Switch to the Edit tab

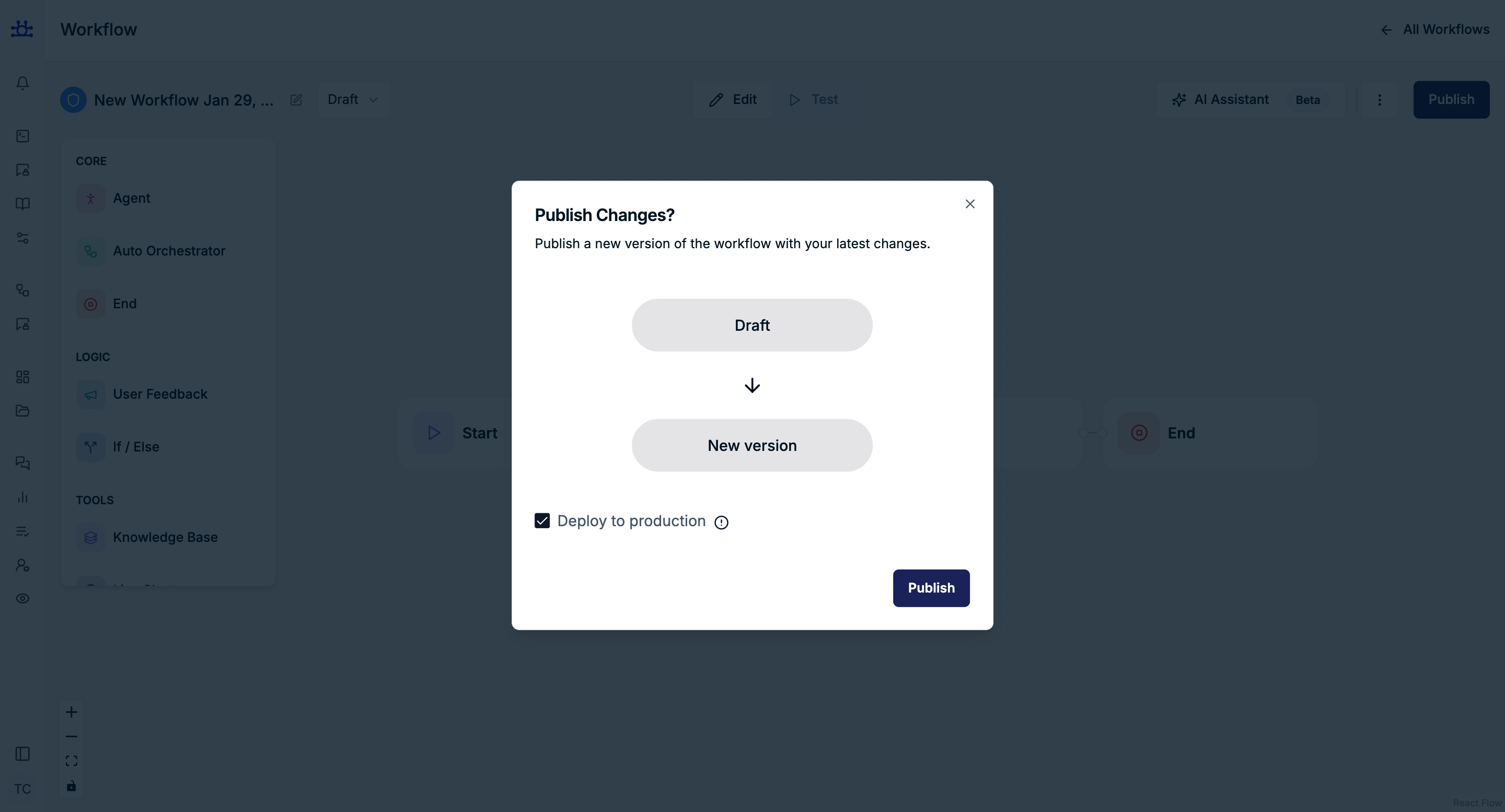(733, 100)
